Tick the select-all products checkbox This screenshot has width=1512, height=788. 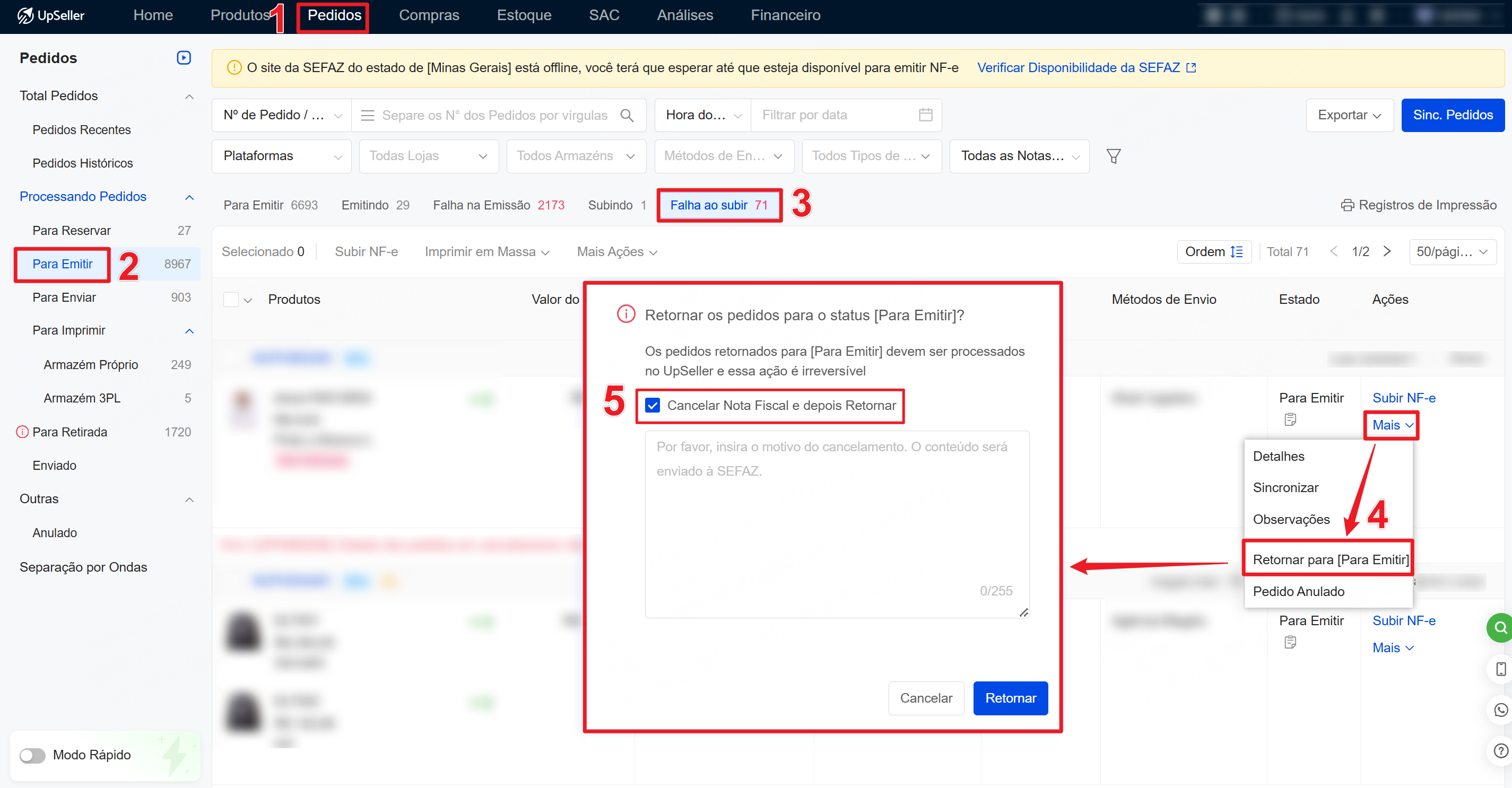click(231, 300)
